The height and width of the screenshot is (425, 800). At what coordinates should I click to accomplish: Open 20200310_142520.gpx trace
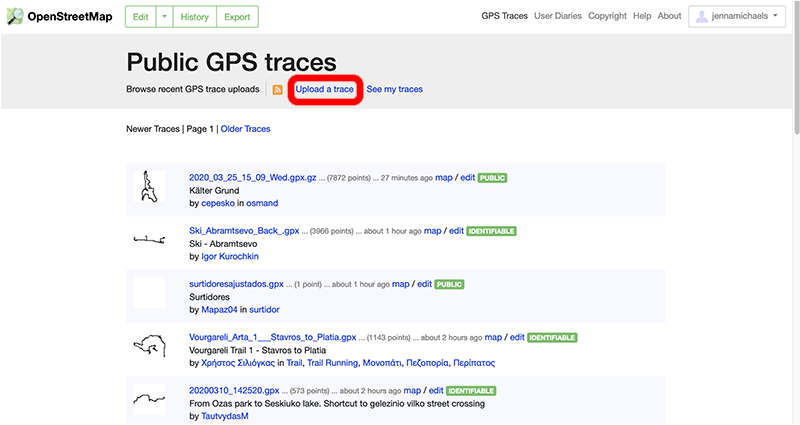[x=234, y=390]
